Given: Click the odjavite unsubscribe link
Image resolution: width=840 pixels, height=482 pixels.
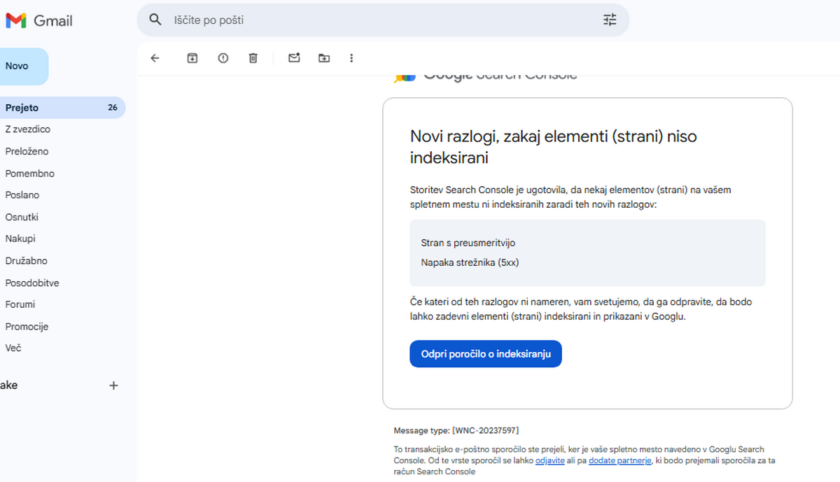Looking at the screenshot, I should point(550,461).
